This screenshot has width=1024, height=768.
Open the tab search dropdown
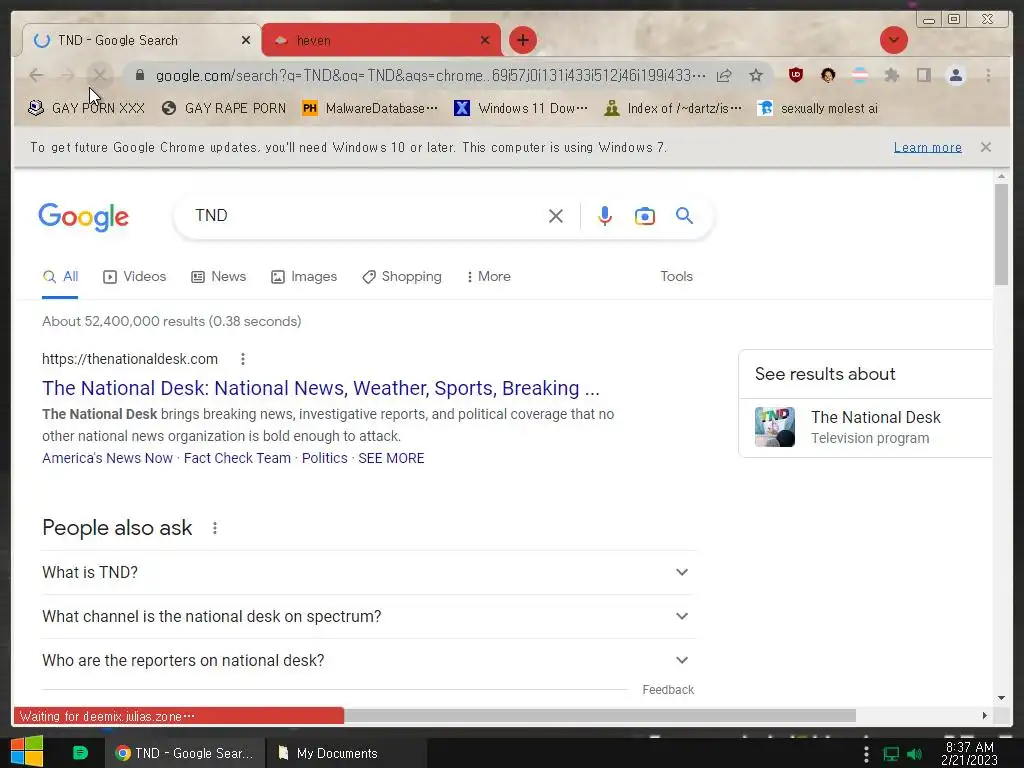tap(893, 40)
